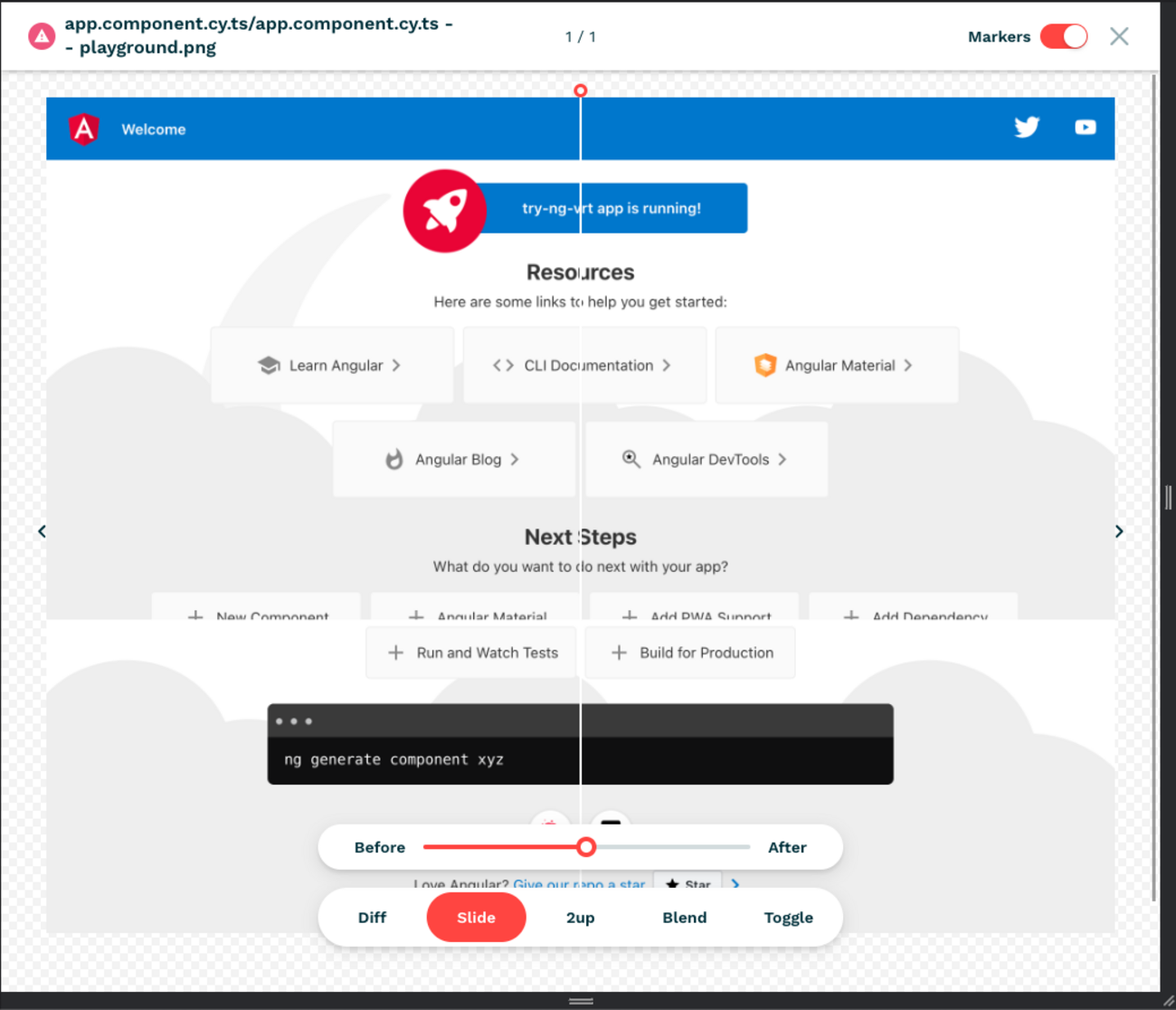1176x1010 pixels.
Task: Click the 1 / 1 page counter
Action: click(x=581, y=37)
